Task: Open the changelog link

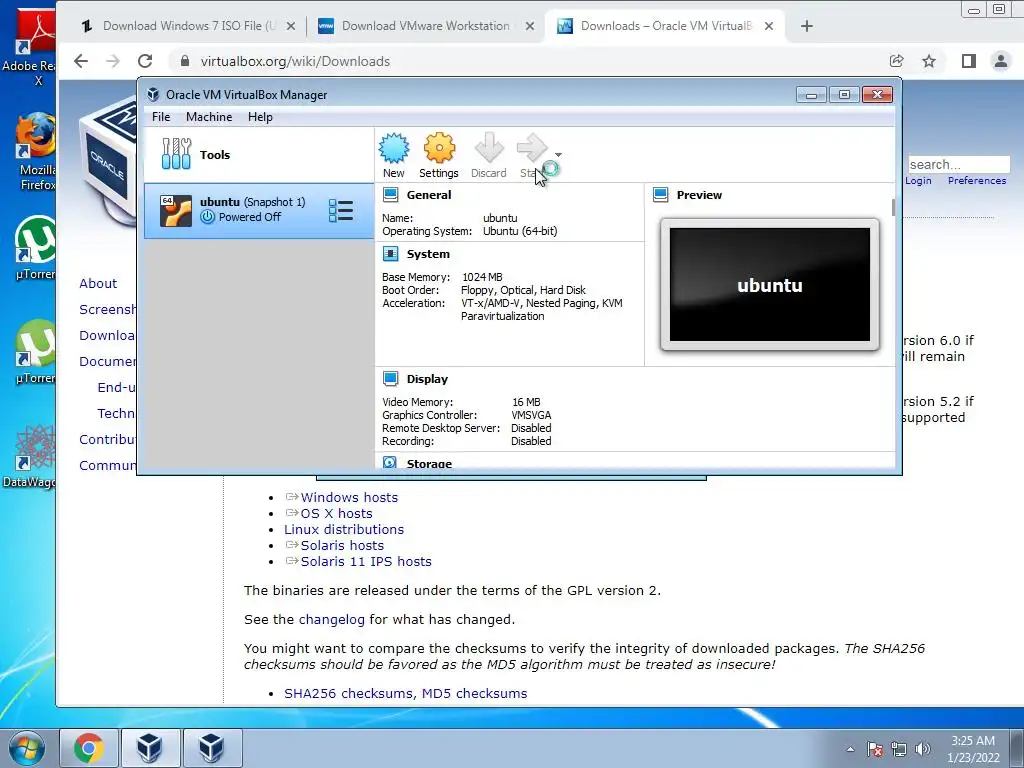Action: 332,620
